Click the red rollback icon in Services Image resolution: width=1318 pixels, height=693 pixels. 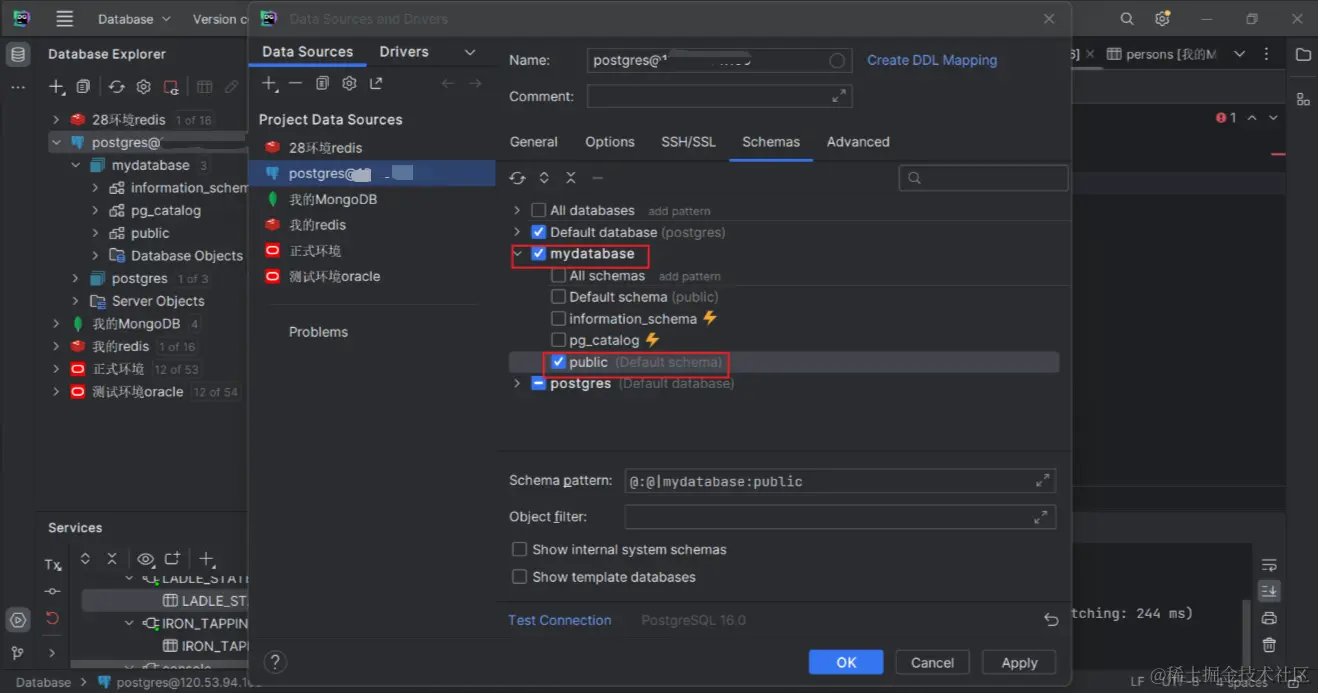(x=53, y=619)
